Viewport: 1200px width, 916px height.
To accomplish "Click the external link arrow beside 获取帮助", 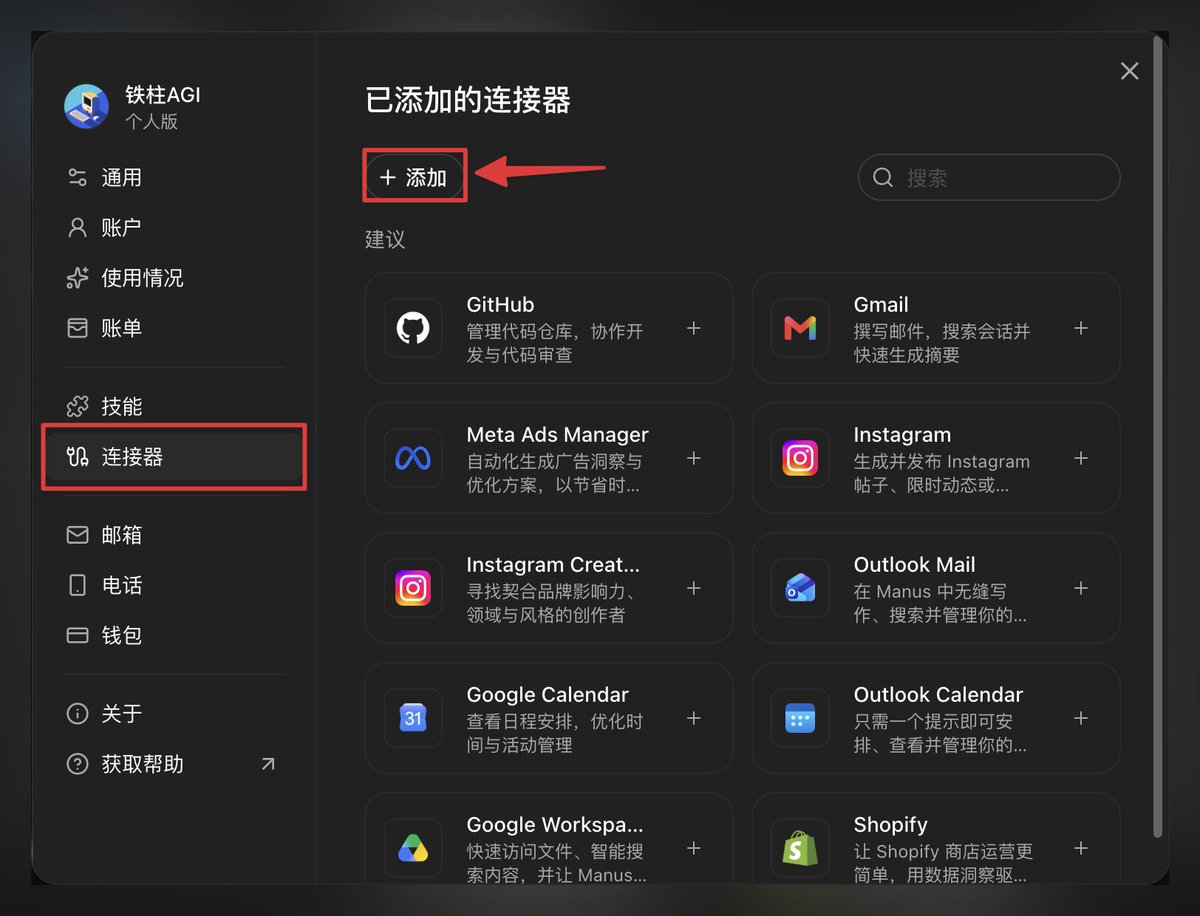I will (267, 764).
